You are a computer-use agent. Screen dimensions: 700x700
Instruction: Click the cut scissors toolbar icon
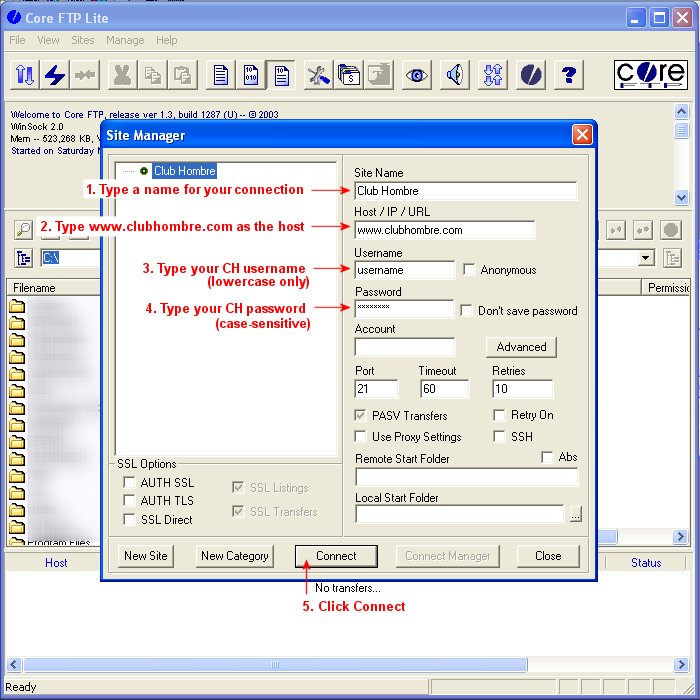tap(122, 75)
